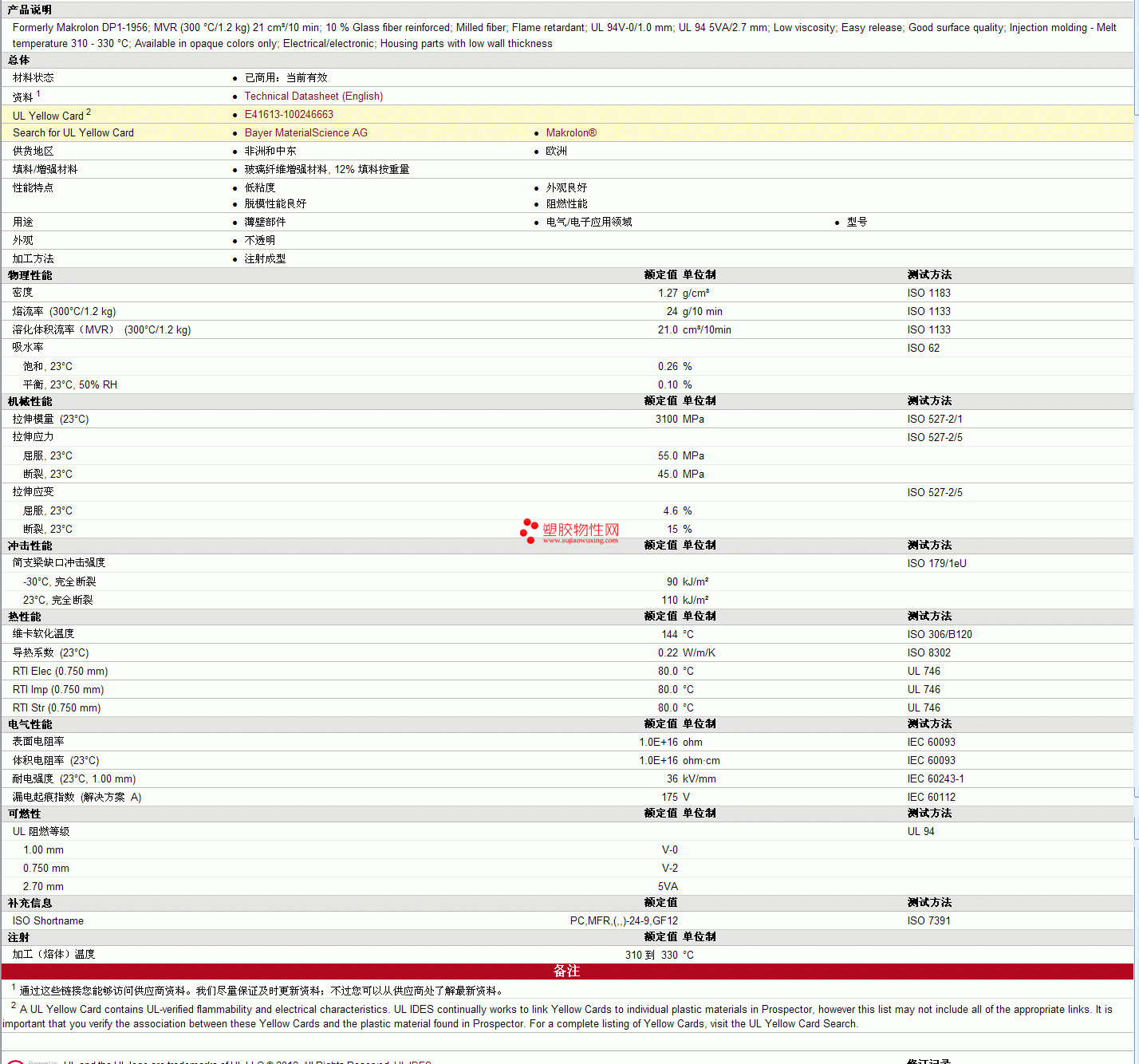Select the MVR value 21.0
The image size is (1139, 1064).
[668, 330]
